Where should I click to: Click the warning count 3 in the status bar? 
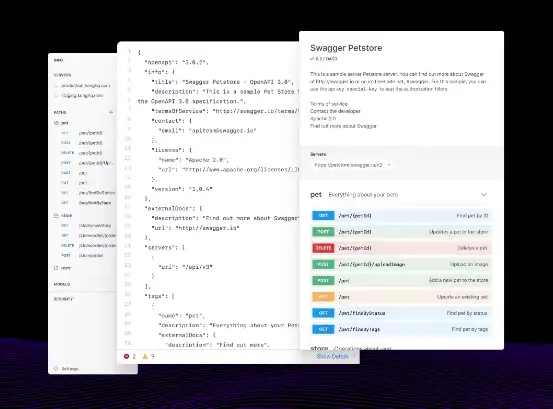tap(152, 356)
